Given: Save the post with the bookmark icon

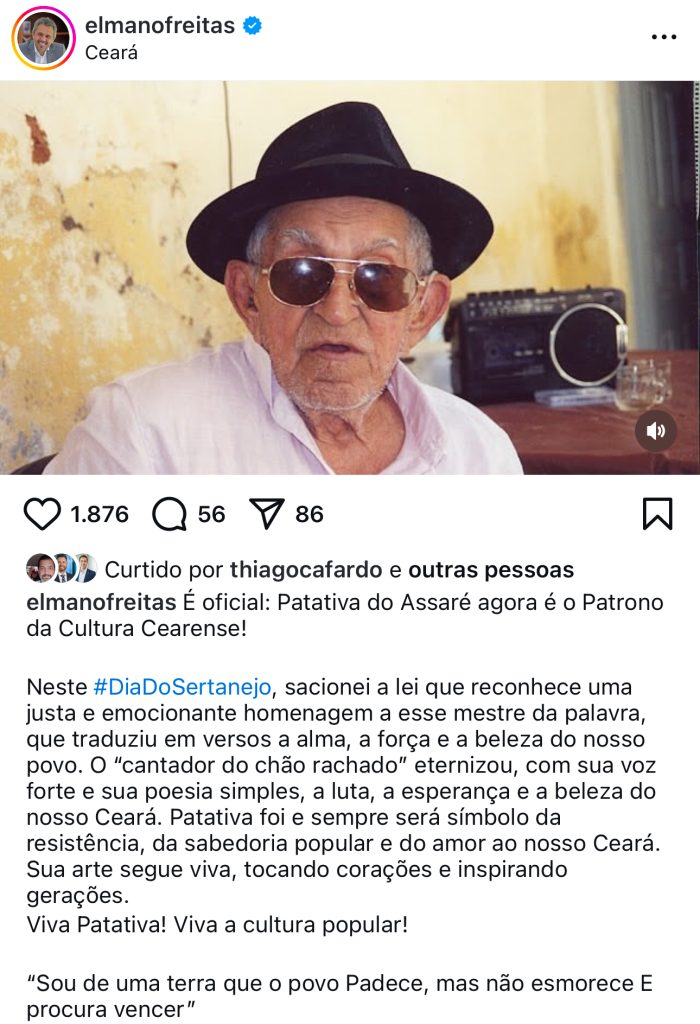Looking at the screenshot, I should click(x=658, y=514).
